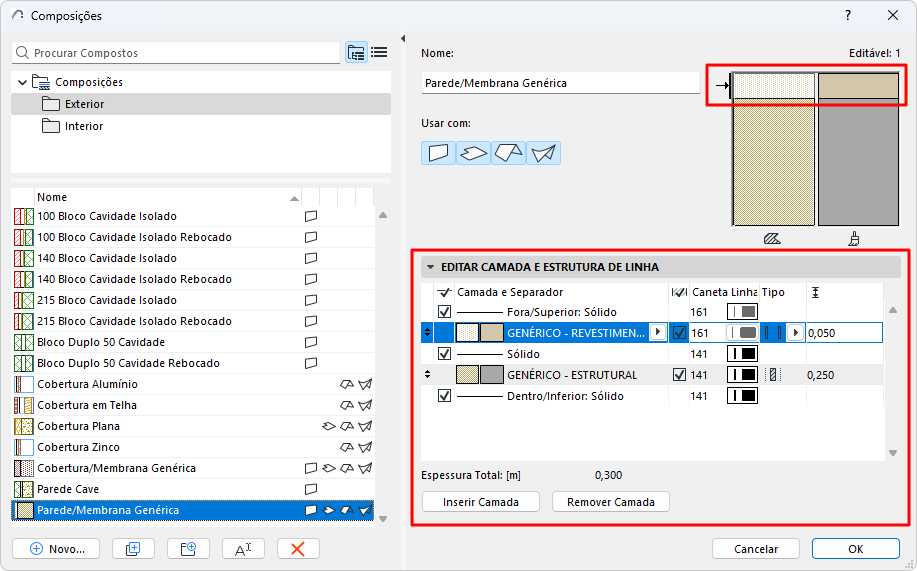Screen dimensions: 917x571
Task: Click the fill swatch of GENÉRICO - REVESTIMENTO
Action: click(467, 333)
